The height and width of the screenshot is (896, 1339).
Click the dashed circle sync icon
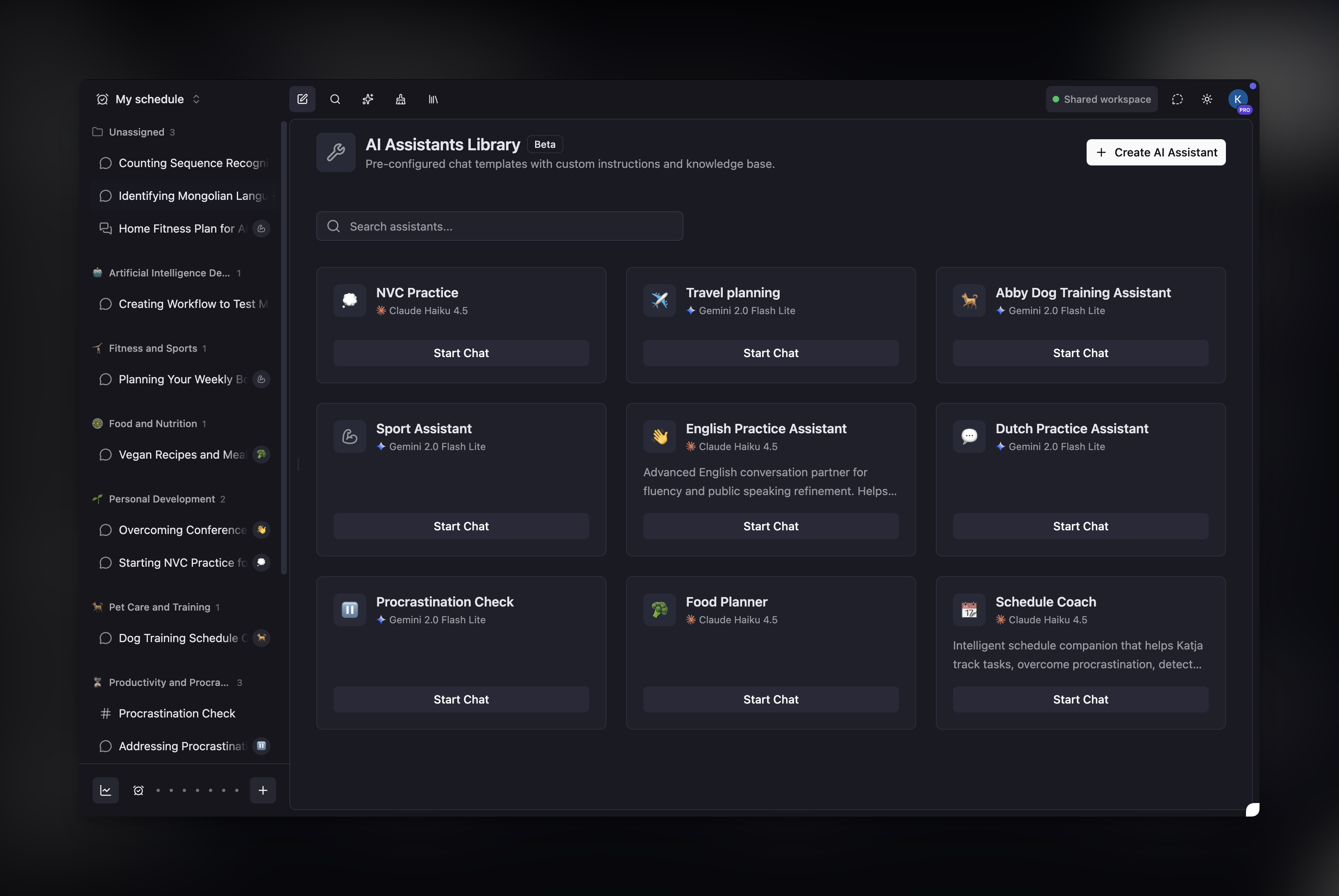(1177, 100)
